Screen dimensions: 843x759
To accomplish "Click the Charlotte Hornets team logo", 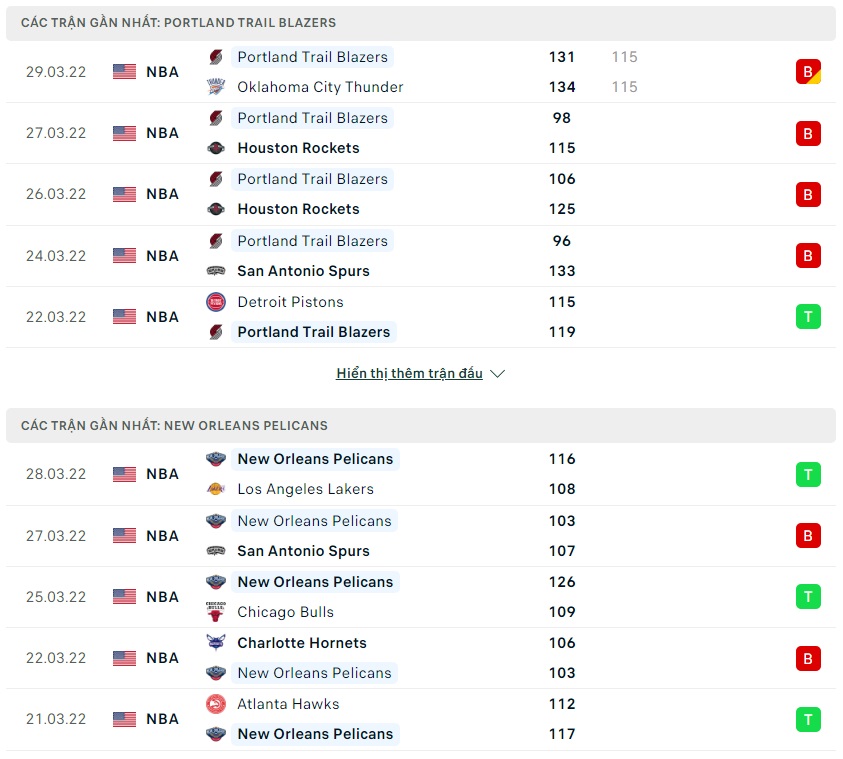I will coord(216,643).
